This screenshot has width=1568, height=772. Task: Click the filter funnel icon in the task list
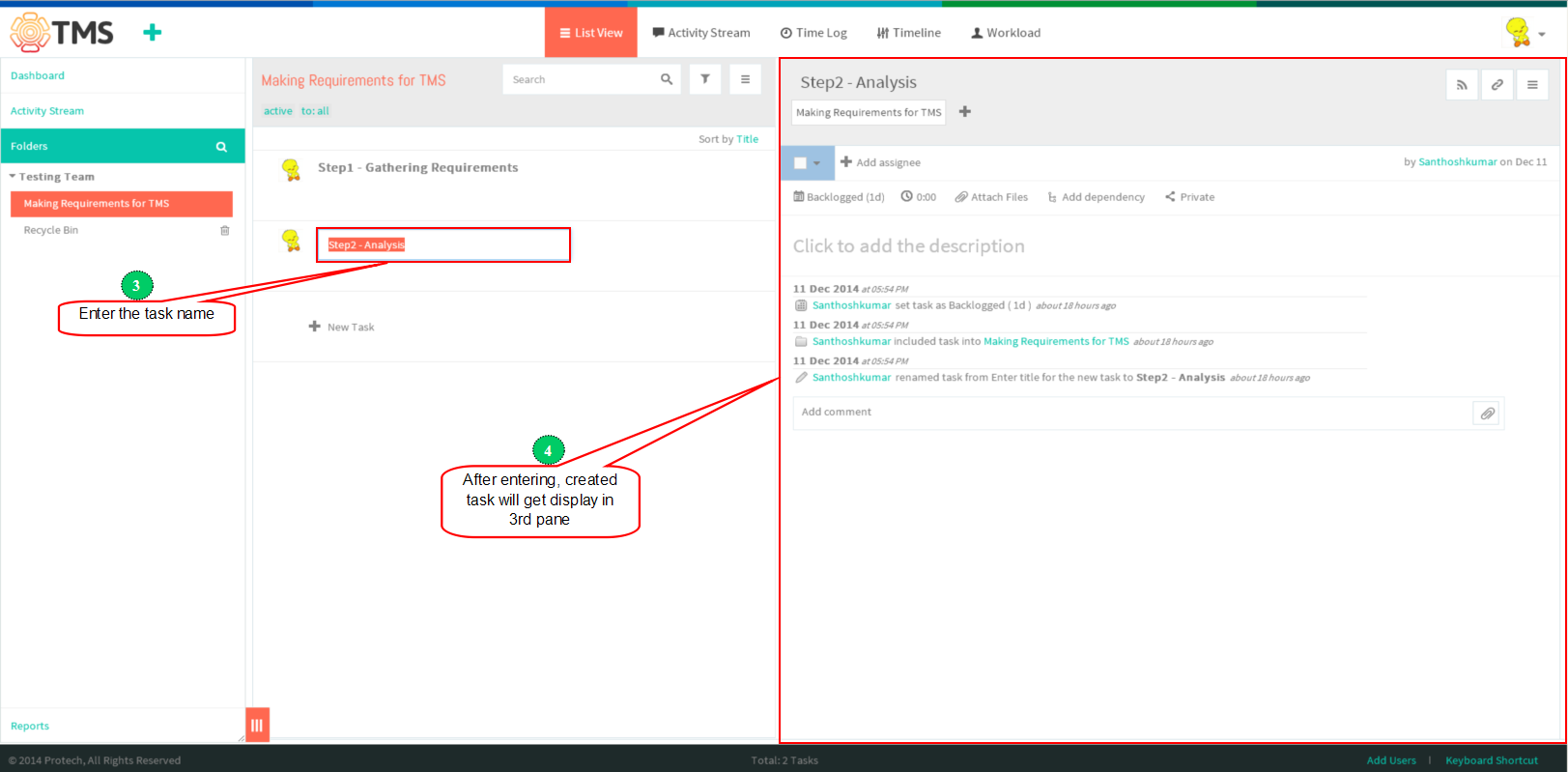tap(705, 79)
